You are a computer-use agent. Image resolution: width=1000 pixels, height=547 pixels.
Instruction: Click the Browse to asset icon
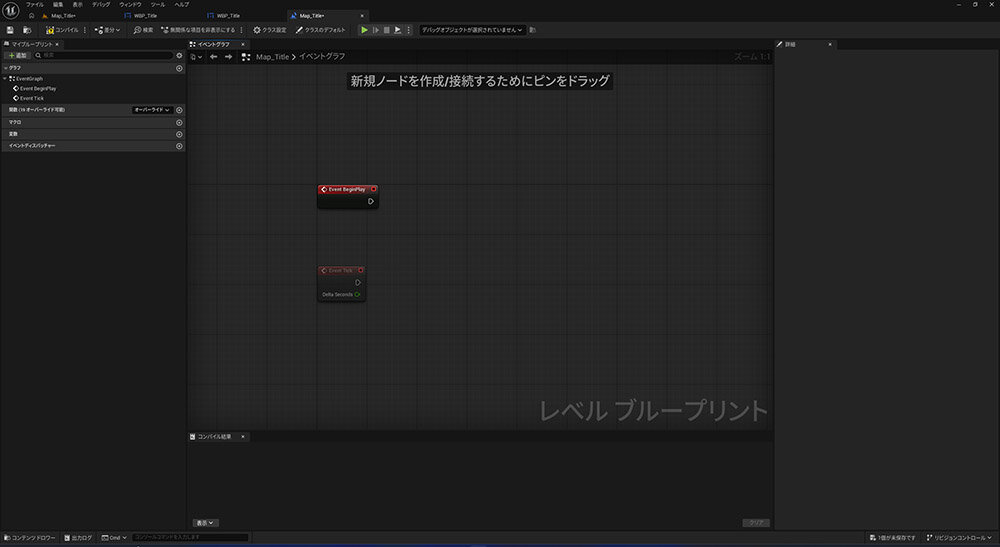click(27, 30)
